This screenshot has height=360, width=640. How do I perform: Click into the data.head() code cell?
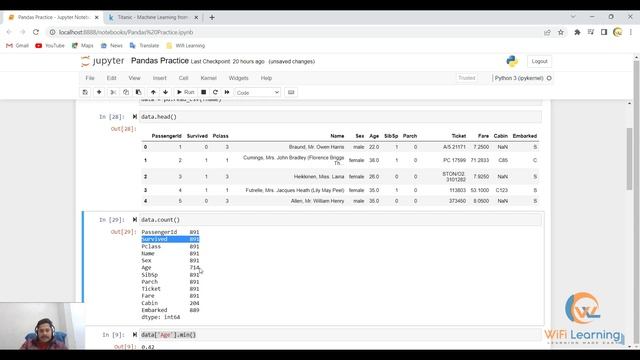click(x=340, y=117)
